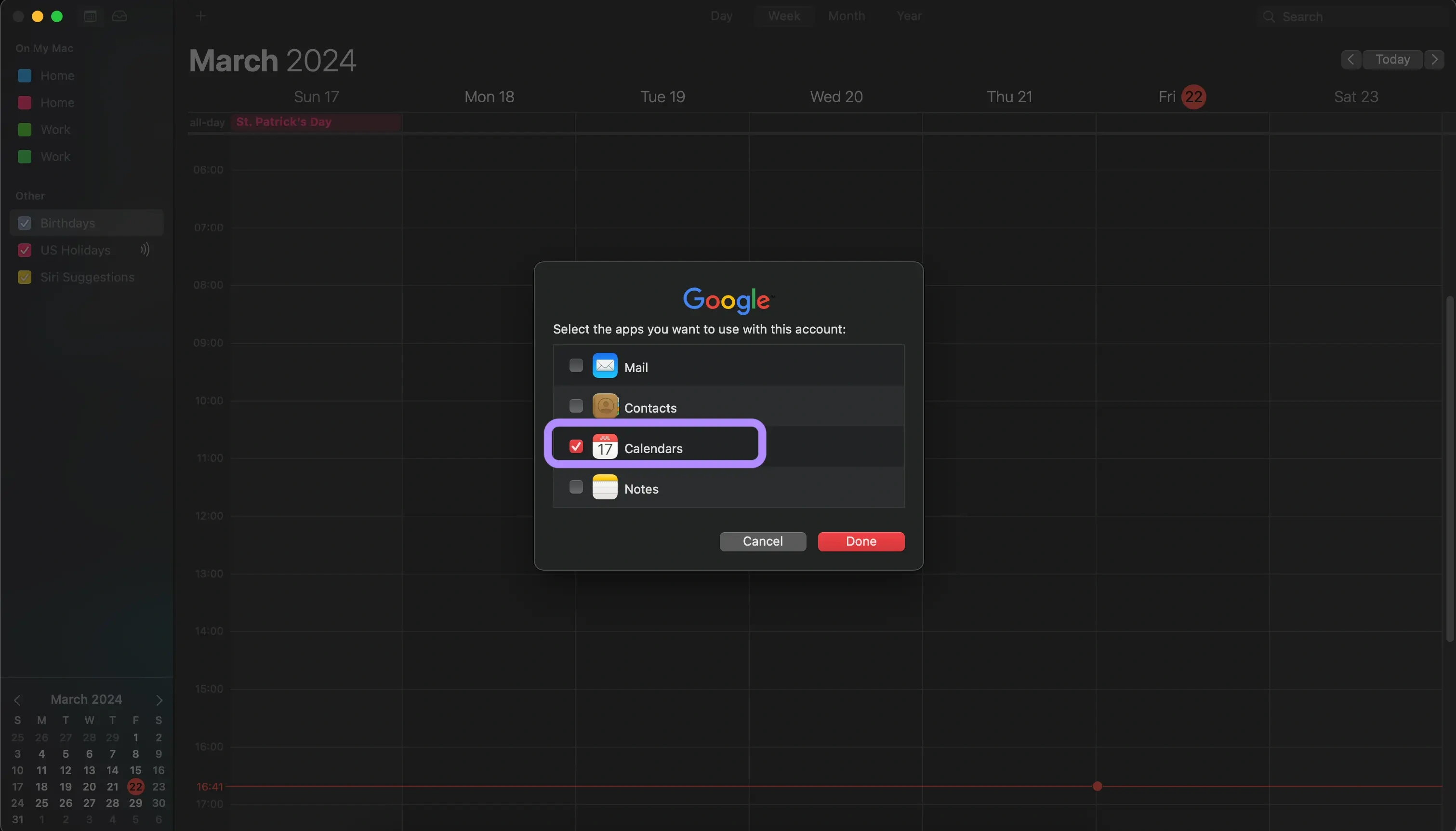Click the Notes app icon
The width and height of the screenshot is (1456, 831).
pyautogui.click(x=604, y=487)
